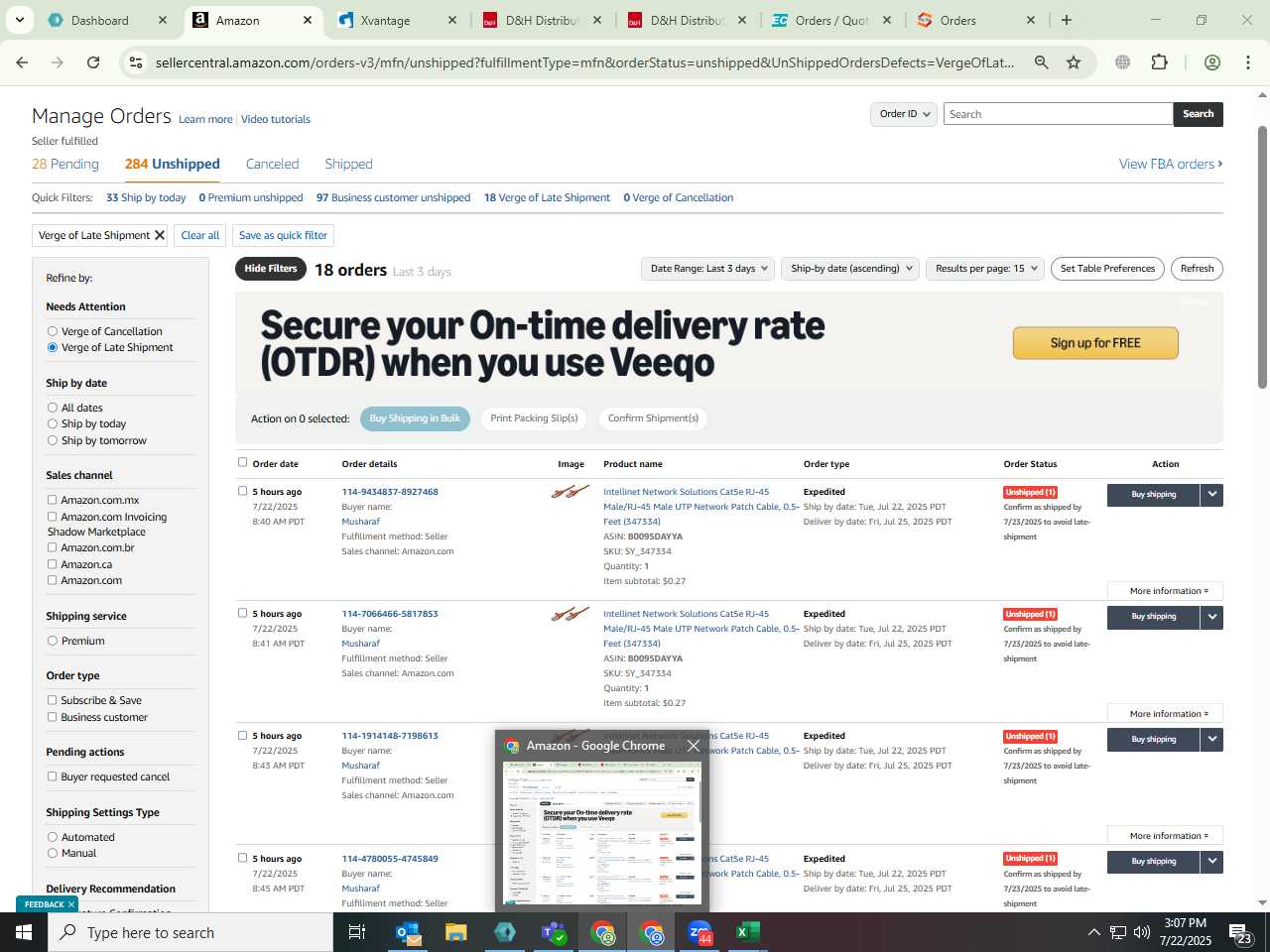This screenshot has width=1270, height=952.
Task: Go back with the browser back arrow
Action: click(22, 62)
